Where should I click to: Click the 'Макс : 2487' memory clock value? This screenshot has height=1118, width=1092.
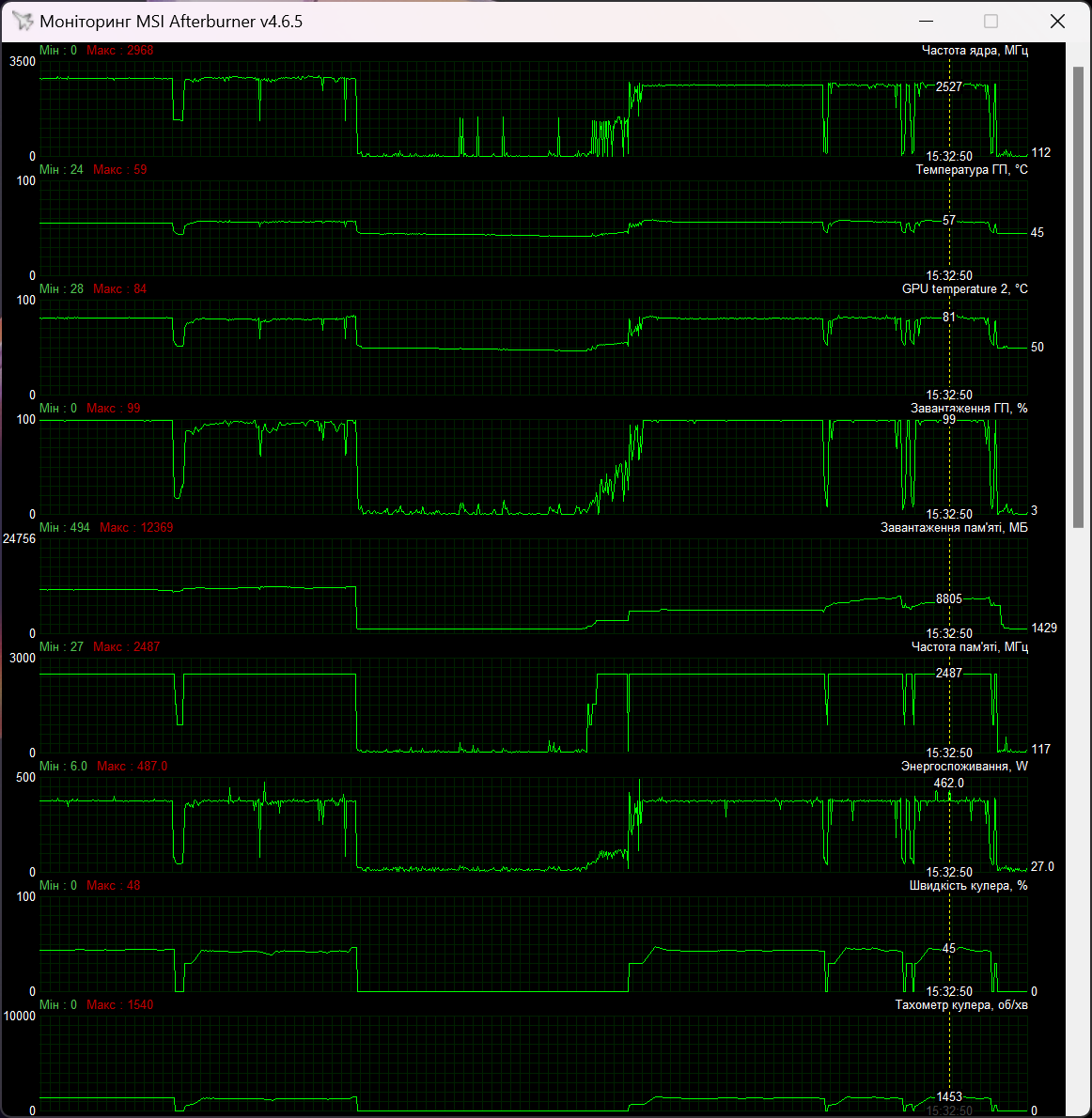coord(126,646)
